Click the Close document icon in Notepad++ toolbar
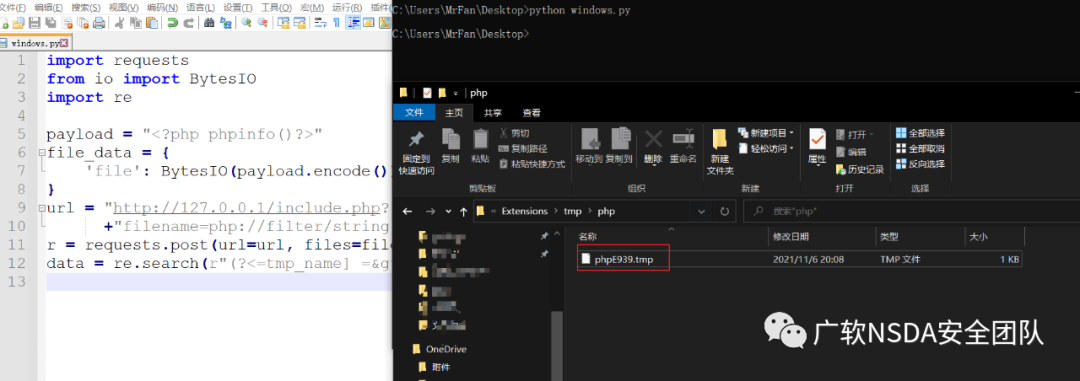This screenshot has height=381, width=1080. [x=68, y=23]
